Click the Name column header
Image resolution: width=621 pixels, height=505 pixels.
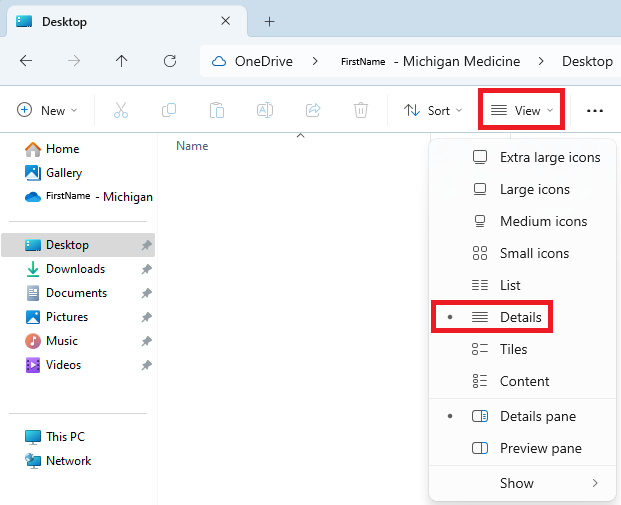(x=192, y=146)
